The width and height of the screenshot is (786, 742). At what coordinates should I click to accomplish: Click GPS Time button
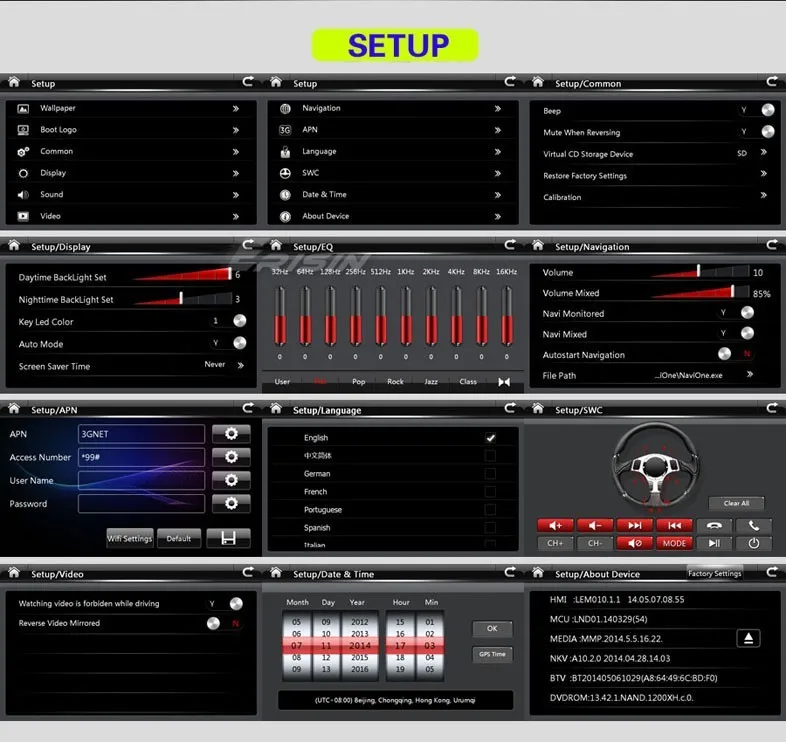(492, 654)
